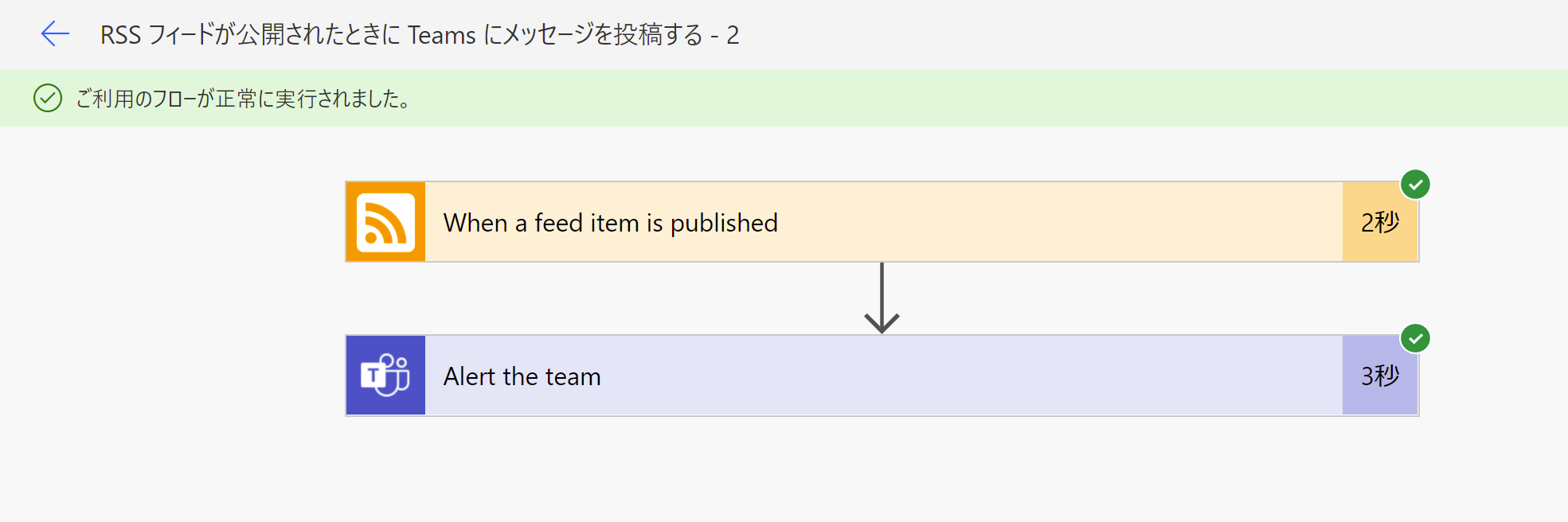Open the Alert the team step
The image size is (1568, 522).
(x=522, y=375)
